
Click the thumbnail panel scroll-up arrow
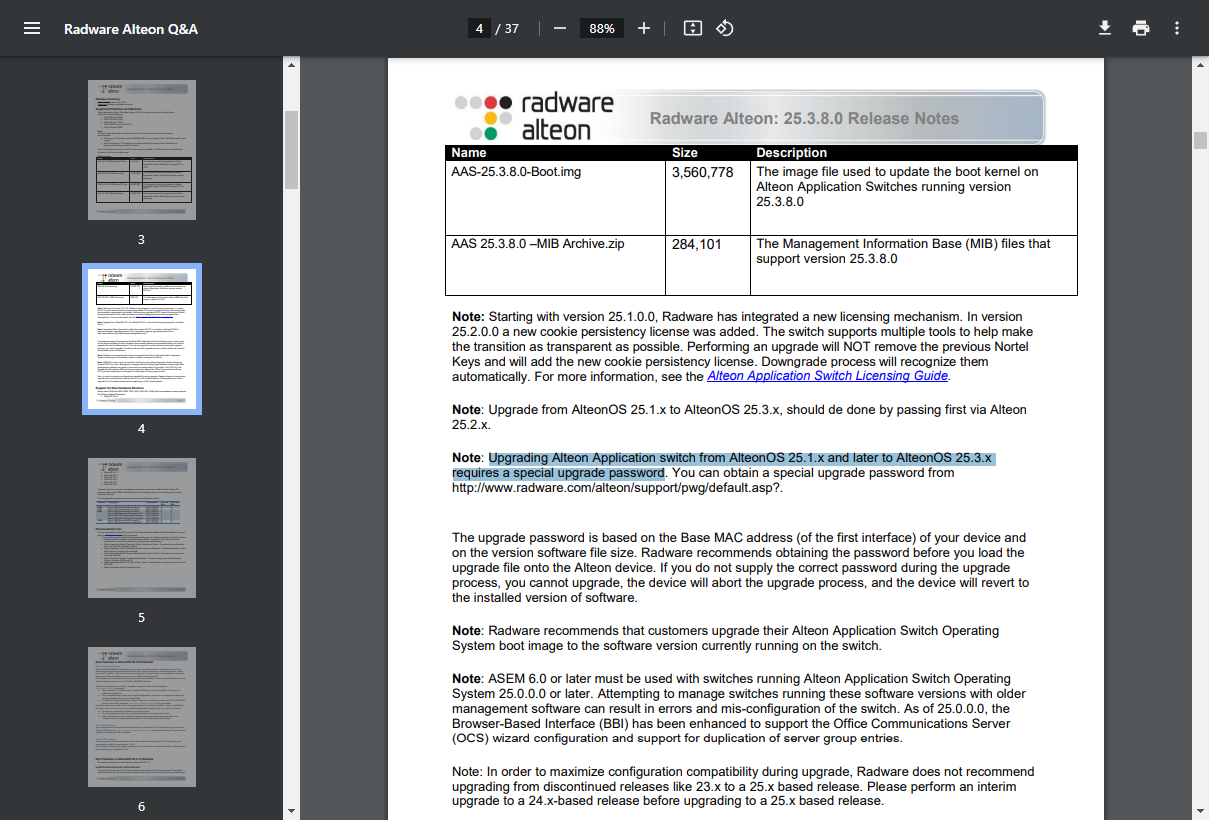[292, 66]
